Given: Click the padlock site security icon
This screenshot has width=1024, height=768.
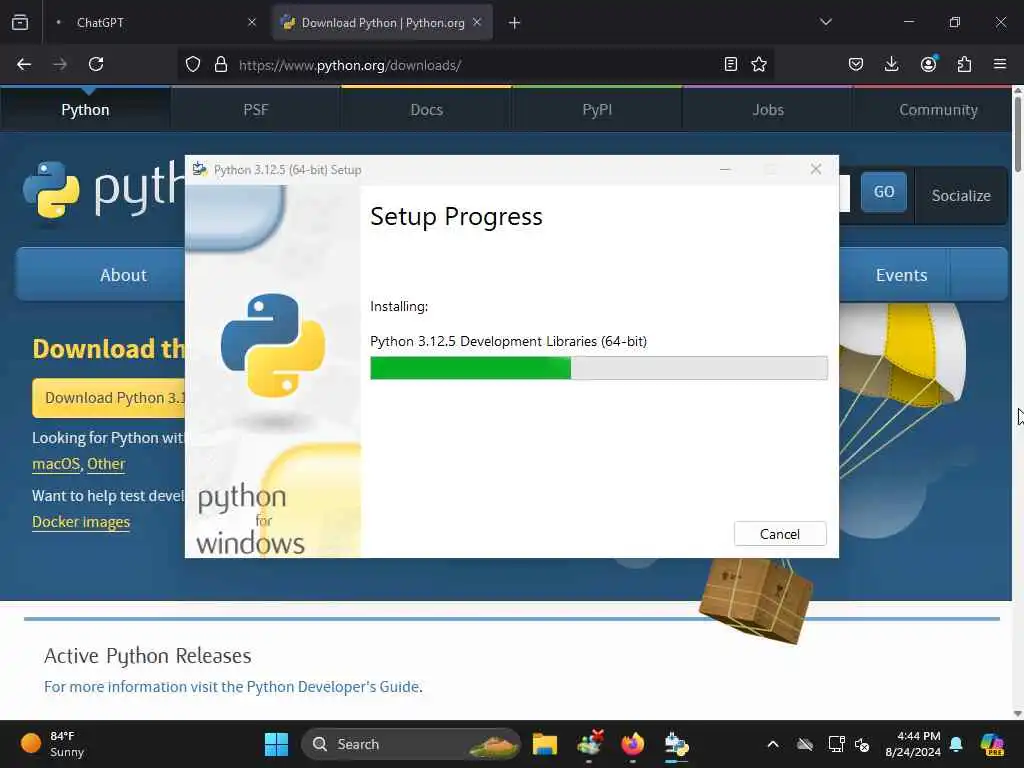Looking at the screenshot, I should (221, 64).
